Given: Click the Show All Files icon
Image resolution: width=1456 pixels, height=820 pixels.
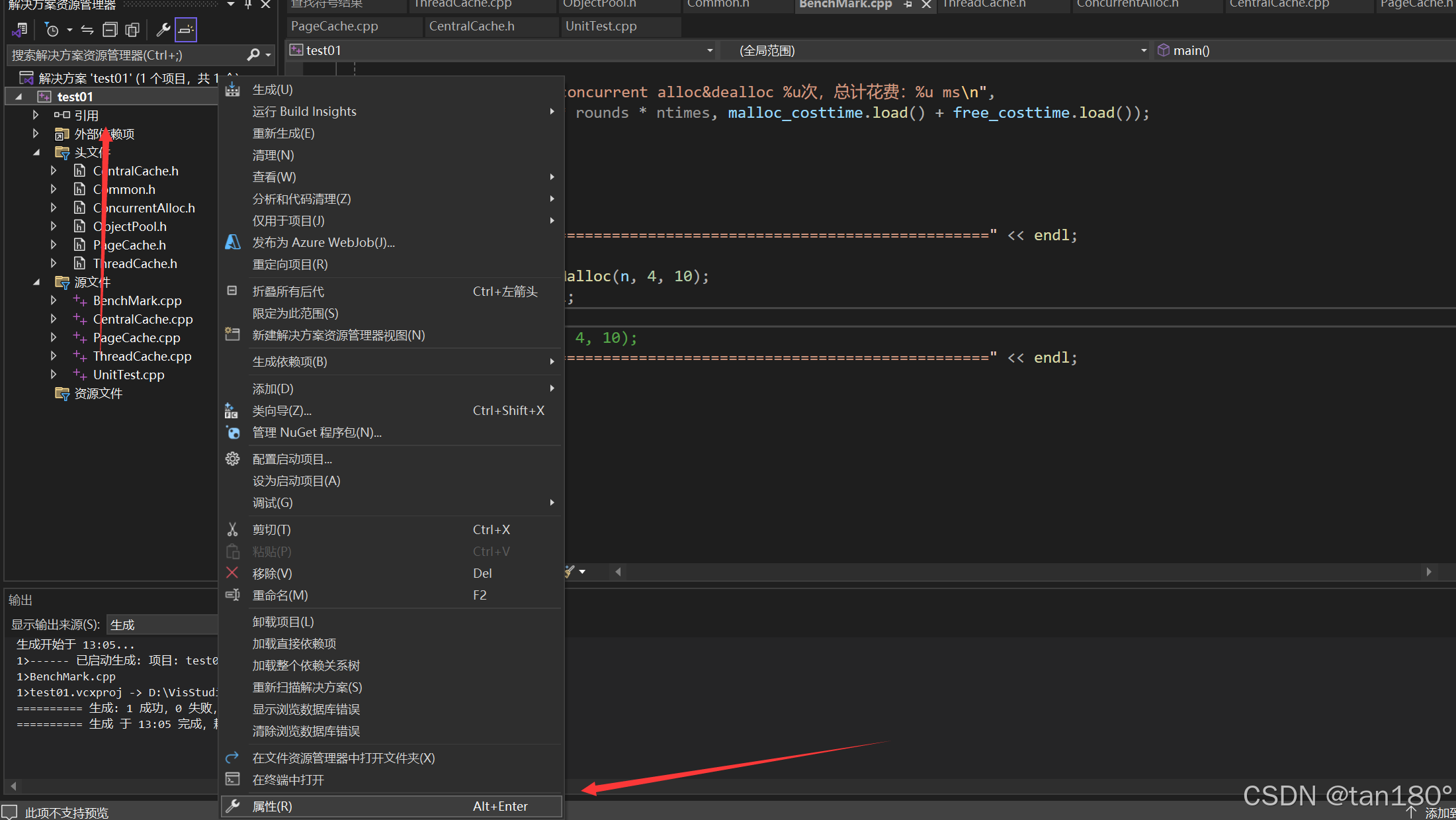Looking at the screenshot, I should coord(132,30).
